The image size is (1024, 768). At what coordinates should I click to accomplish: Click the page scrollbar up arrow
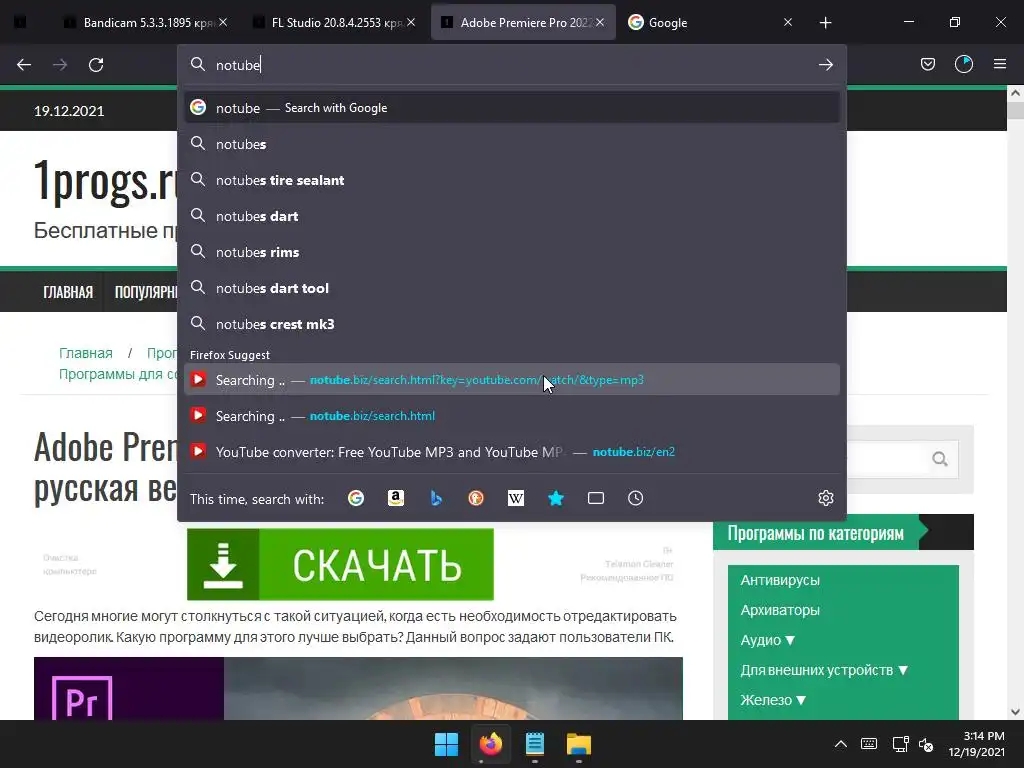point(1015,93)
